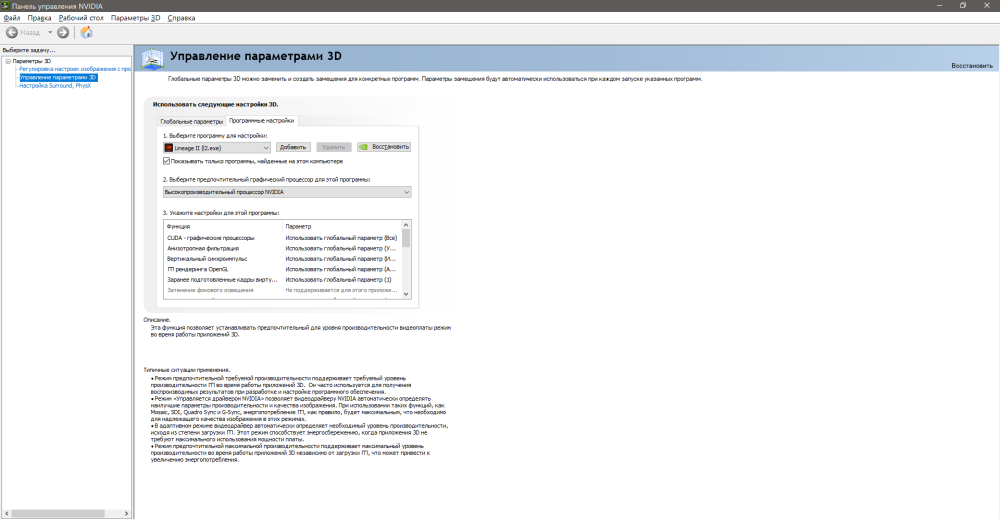Viewport: 1000px width, 519px height.
Task: Open the back history dropdown arrow
Action: tap(49, 32)
